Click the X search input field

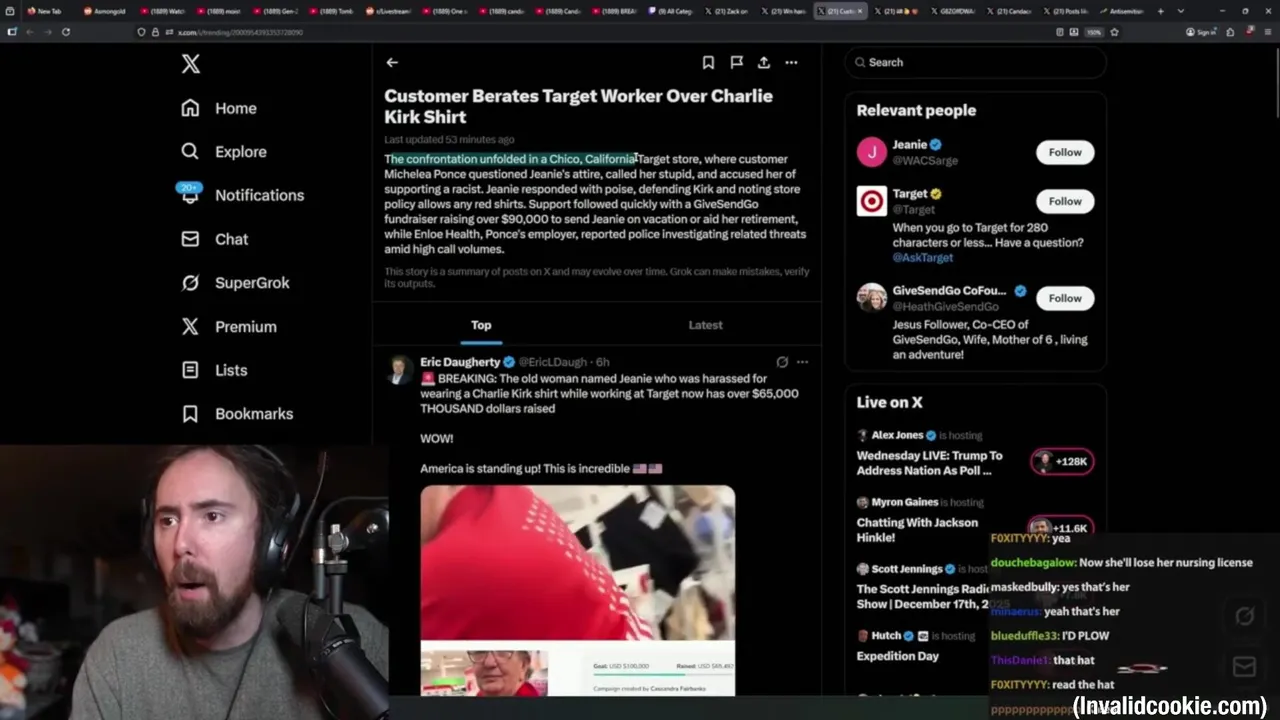(x=975, y=62)
